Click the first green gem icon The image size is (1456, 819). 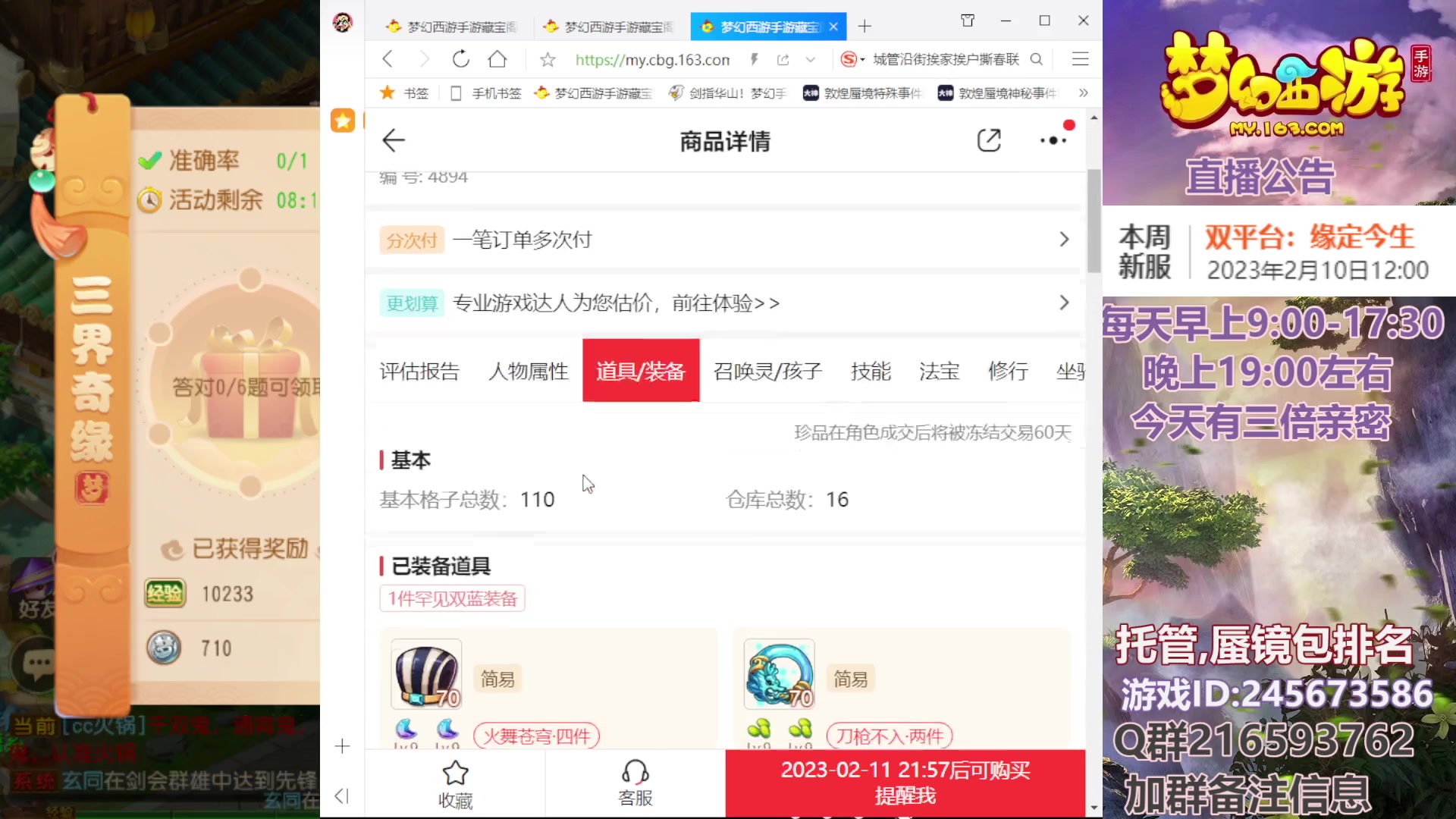759,729
